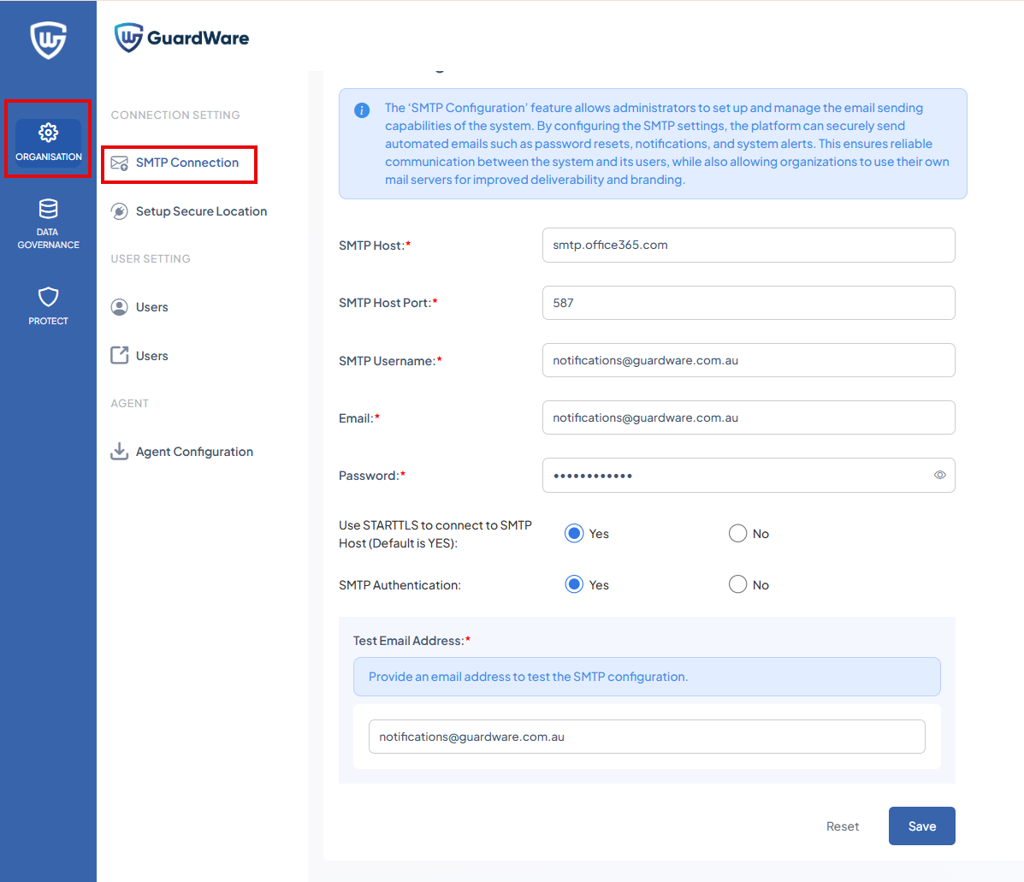Click the 'Provide an email address to test' hint
Viewport: 1024px width, 882px height.
click(x=528, y=677)
